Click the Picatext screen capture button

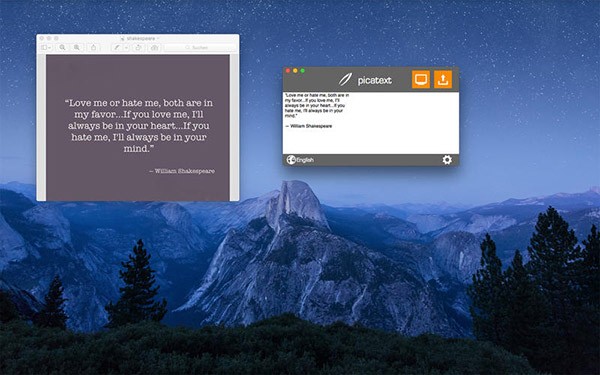click(x=421, y=79)
